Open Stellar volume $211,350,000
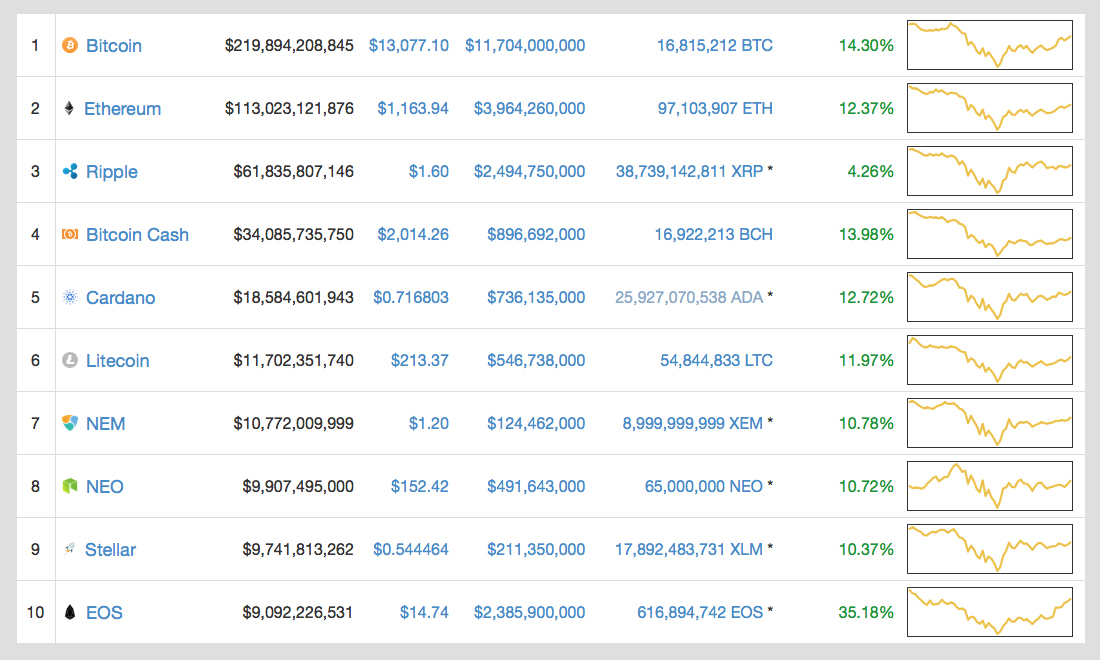This screenshot has width=1100, height=660. pyautogui.click(x=537, y=549)
